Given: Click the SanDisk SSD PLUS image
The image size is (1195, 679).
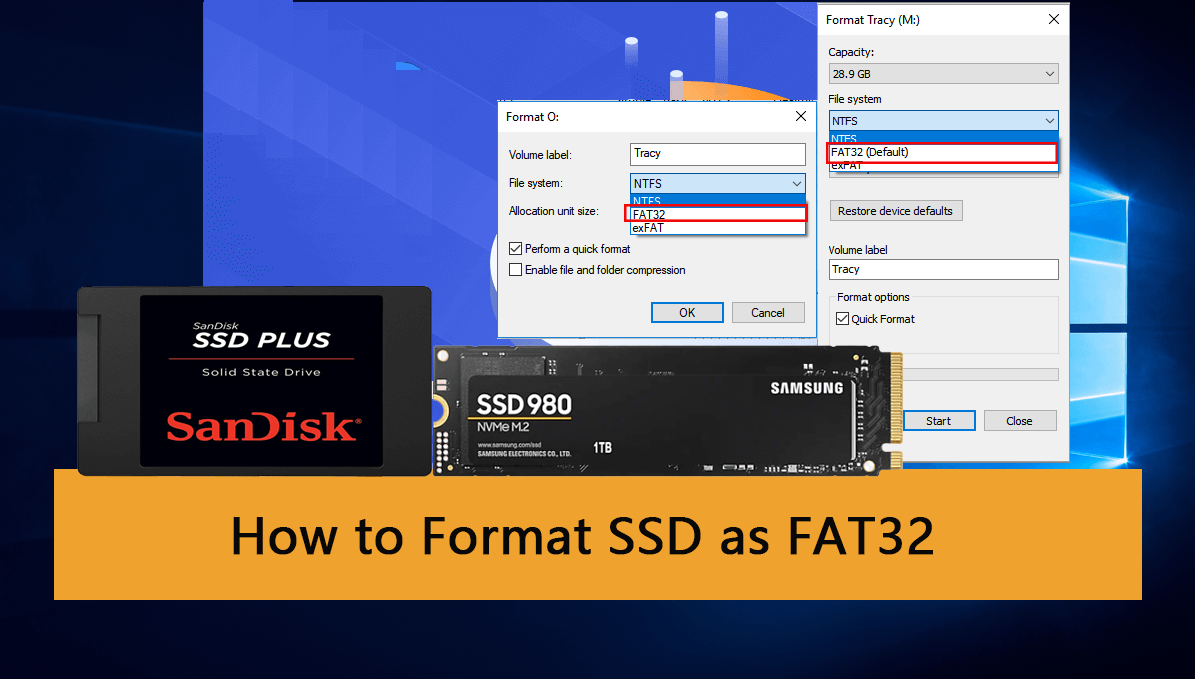Looking at the screenshot, I should point(255,381).
